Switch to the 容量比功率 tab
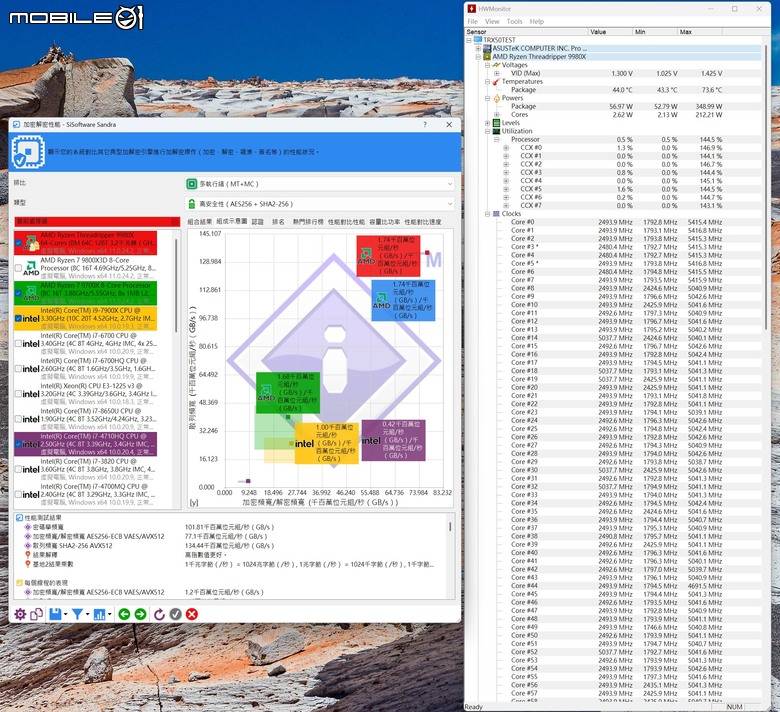 (385, 222)
